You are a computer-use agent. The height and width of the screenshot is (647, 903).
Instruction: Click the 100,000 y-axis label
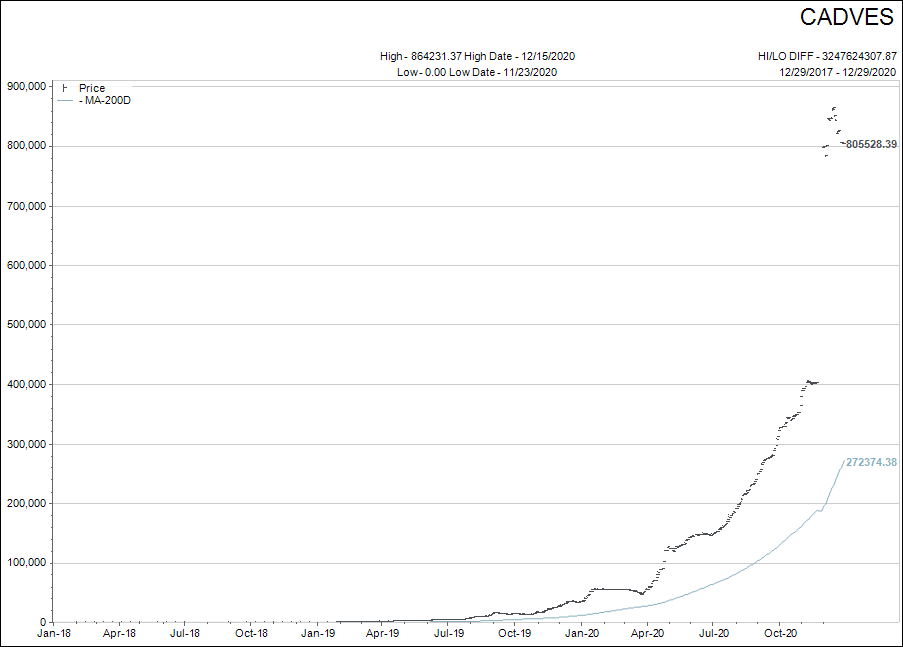(25, 563)
